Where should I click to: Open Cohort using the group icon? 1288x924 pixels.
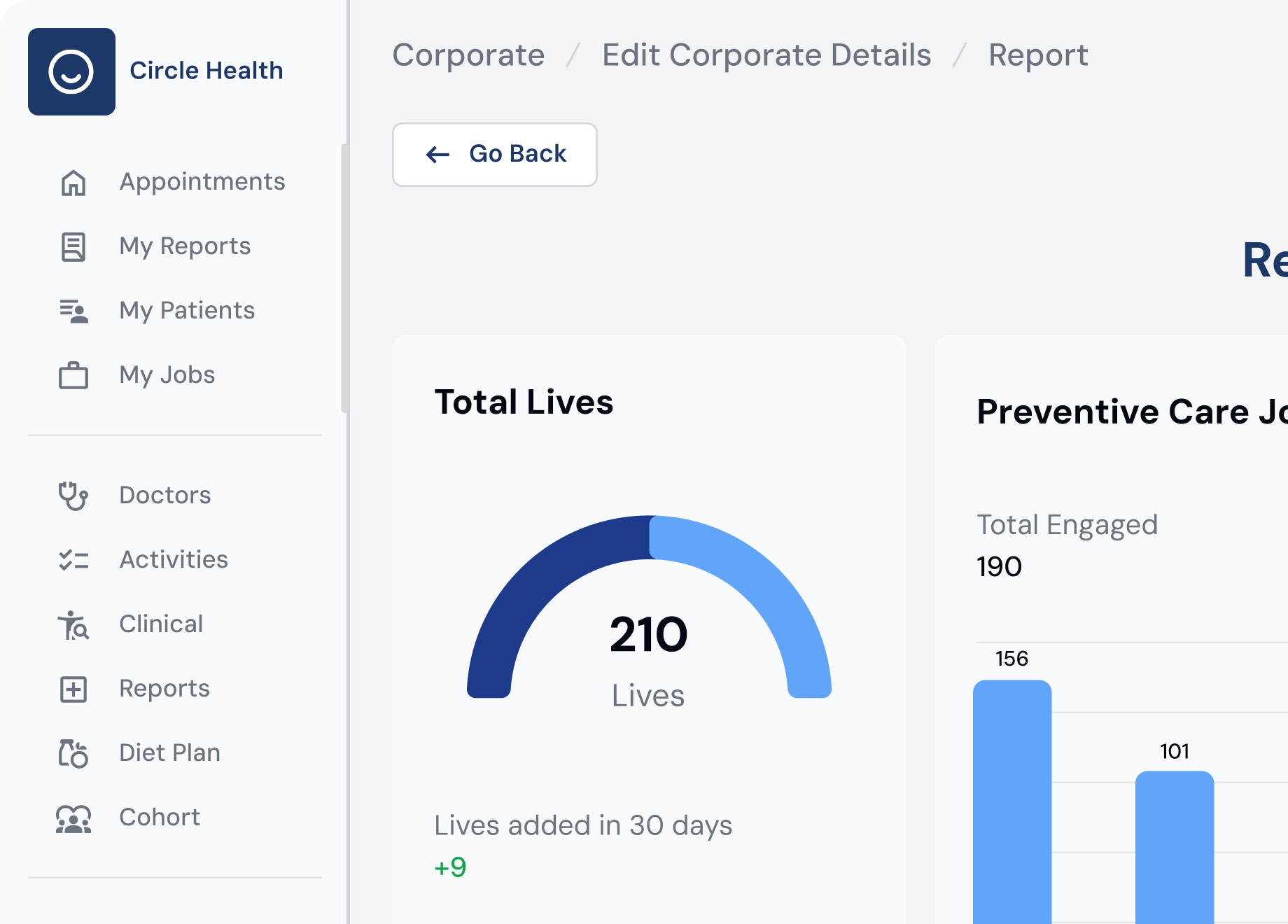pyautogui.click(x=73, y=818)
